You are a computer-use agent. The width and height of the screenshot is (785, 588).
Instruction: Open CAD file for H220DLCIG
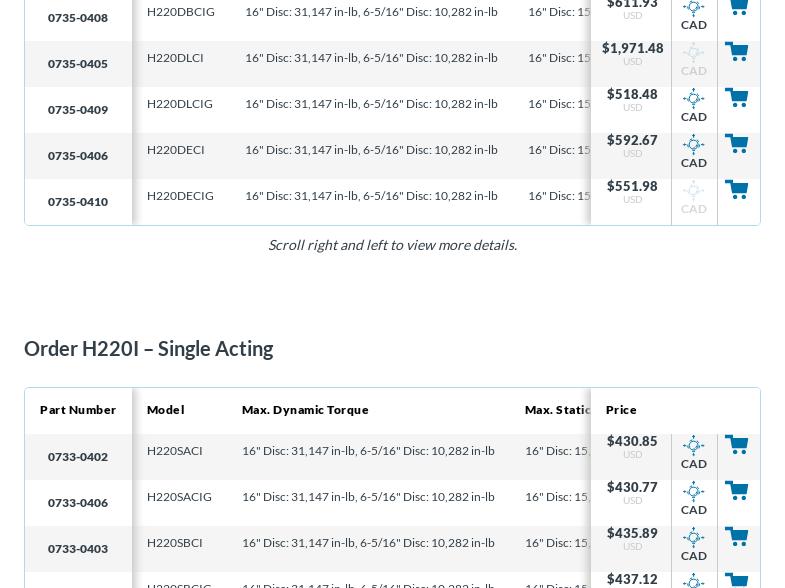click(693, 106)
